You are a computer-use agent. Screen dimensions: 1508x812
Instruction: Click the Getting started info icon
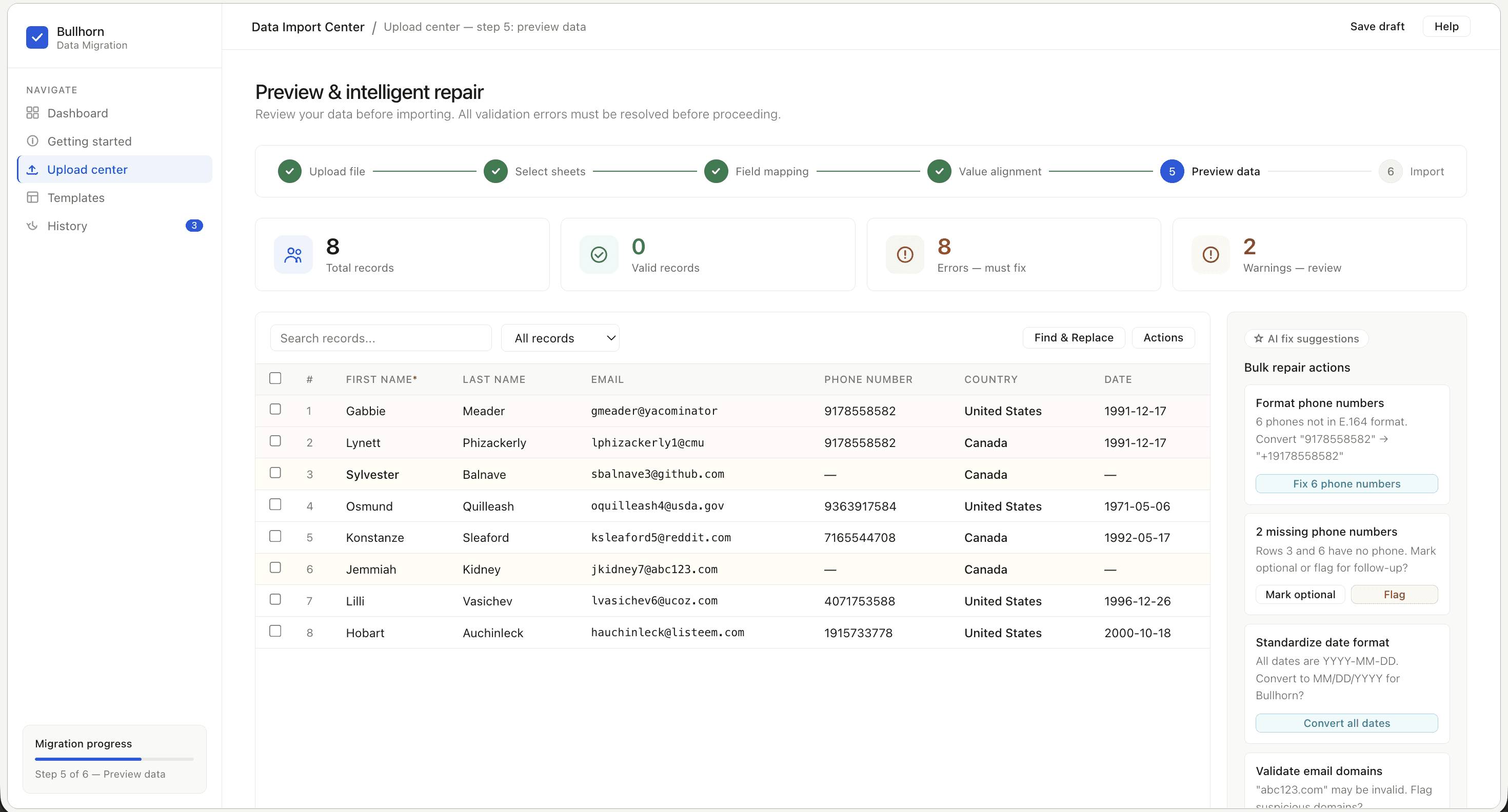(33, 141)
